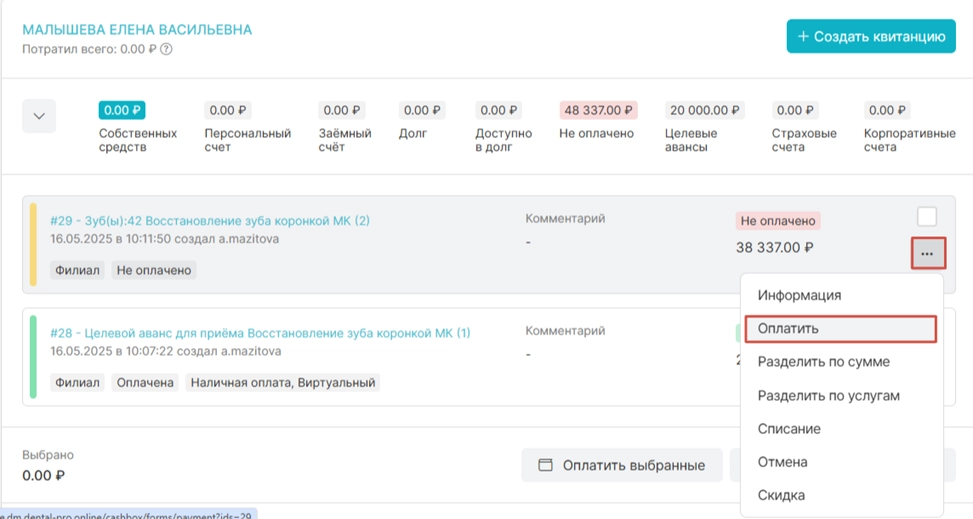Screen dimensions: 973x519
Task: Select Разделить по услугам option
Action: (x=828, y=395)
